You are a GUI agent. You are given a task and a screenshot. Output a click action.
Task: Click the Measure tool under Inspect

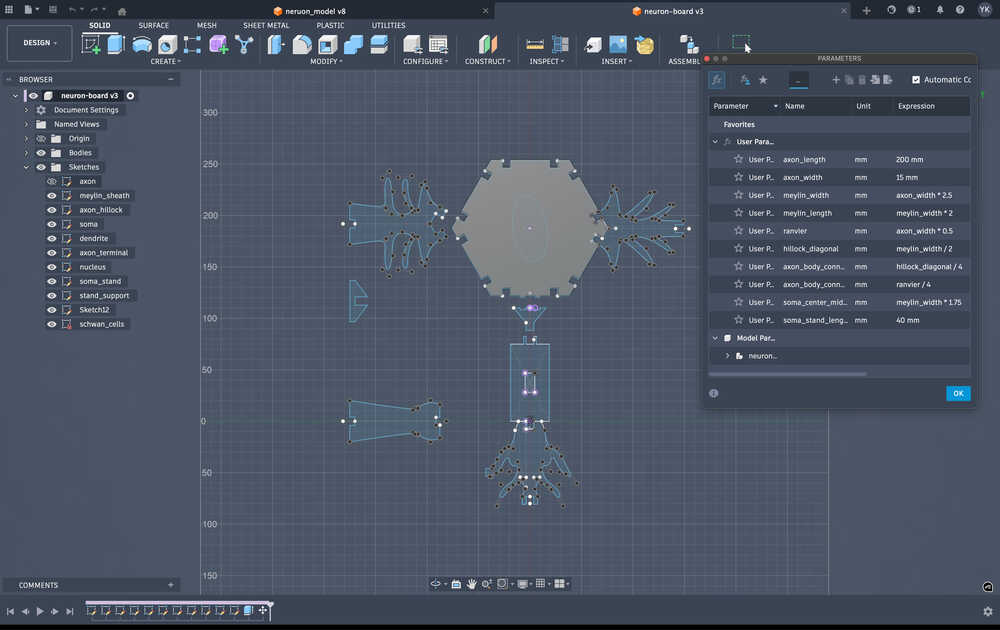pos(535,45)
